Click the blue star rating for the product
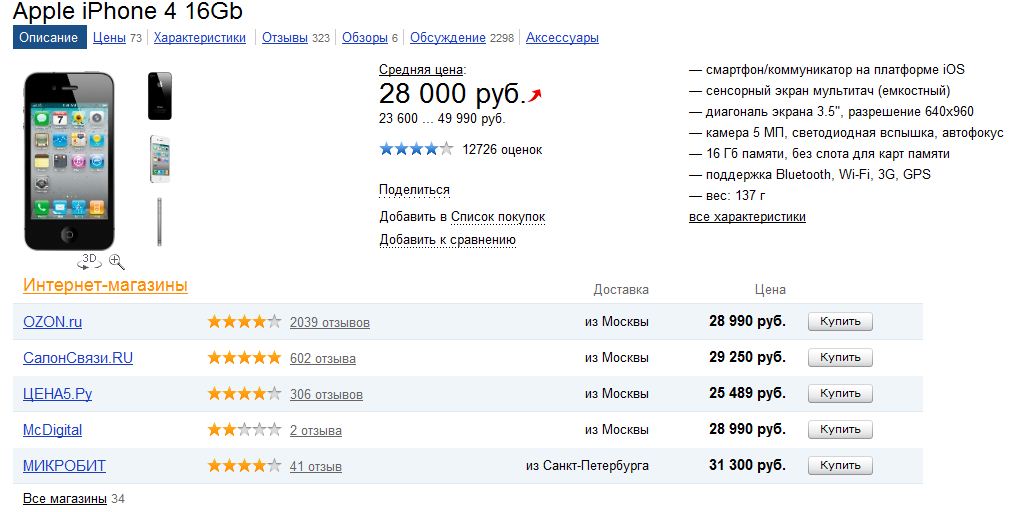1014x512 pixels. click(x=416, y=149)
